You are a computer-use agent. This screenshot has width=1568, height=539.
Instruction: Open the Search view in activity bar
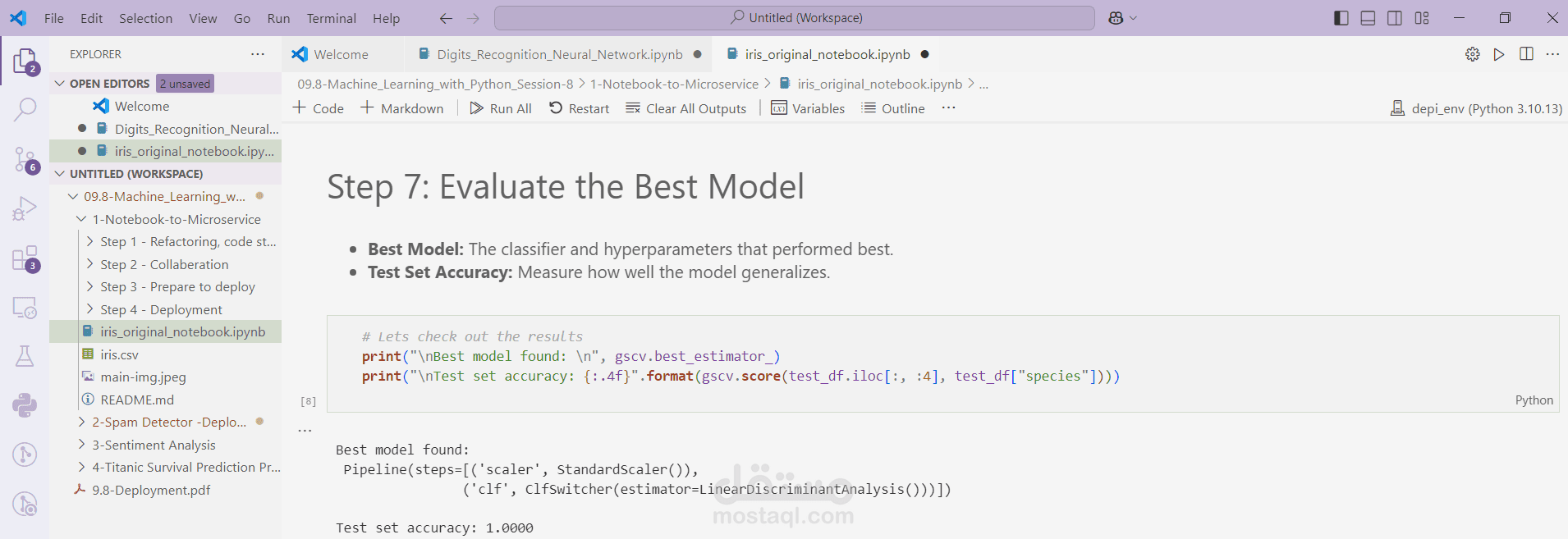[x=25, y=109]
